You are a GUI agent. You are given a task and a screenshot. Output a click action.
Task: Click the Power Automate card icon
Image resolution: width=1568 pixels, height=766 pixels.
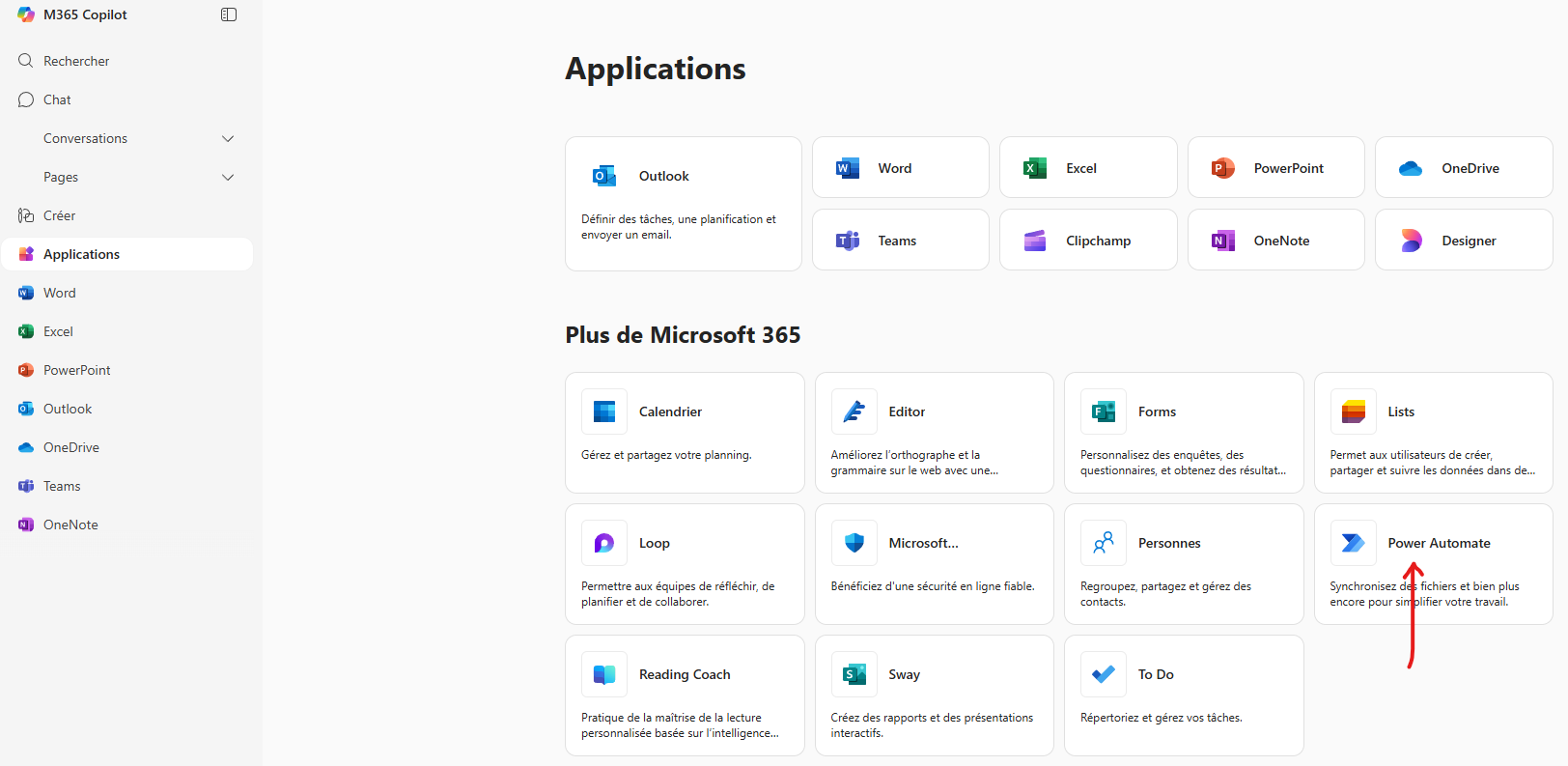[x=1354, y=543]
